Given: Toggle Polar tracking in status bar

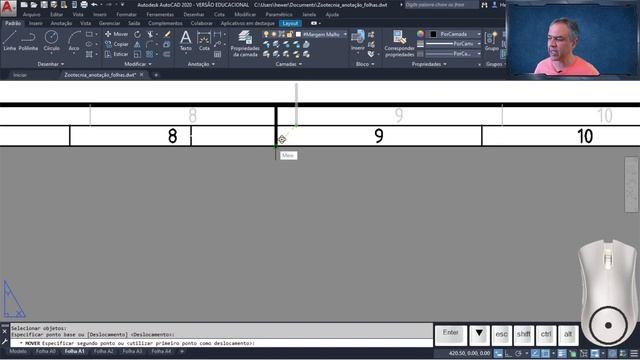Looking at the screenshot, I should click(x=518, y=353).
